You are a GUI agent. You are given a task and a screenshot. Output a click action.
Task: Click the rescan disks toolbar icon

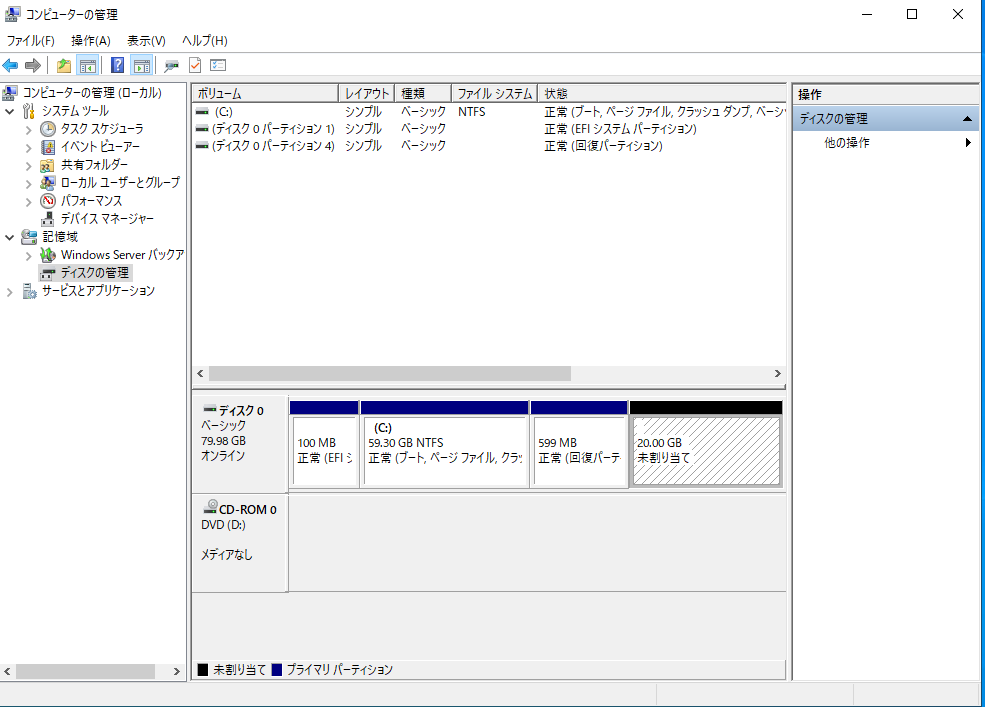click(x=171, y=66)
